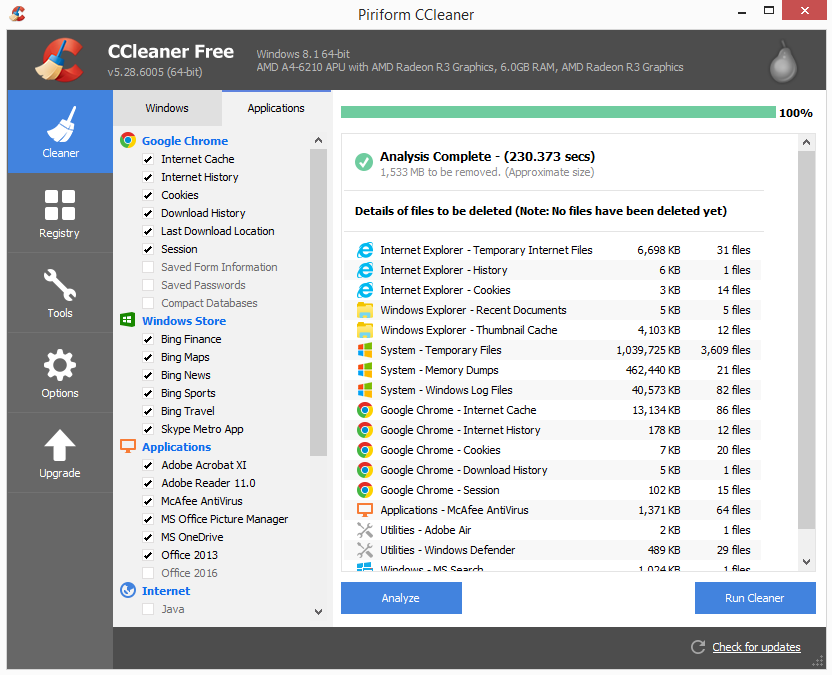Uncheck Chrome Internet Cache
The height and width of the screenshot is (675, 832).
pos(148,159)
